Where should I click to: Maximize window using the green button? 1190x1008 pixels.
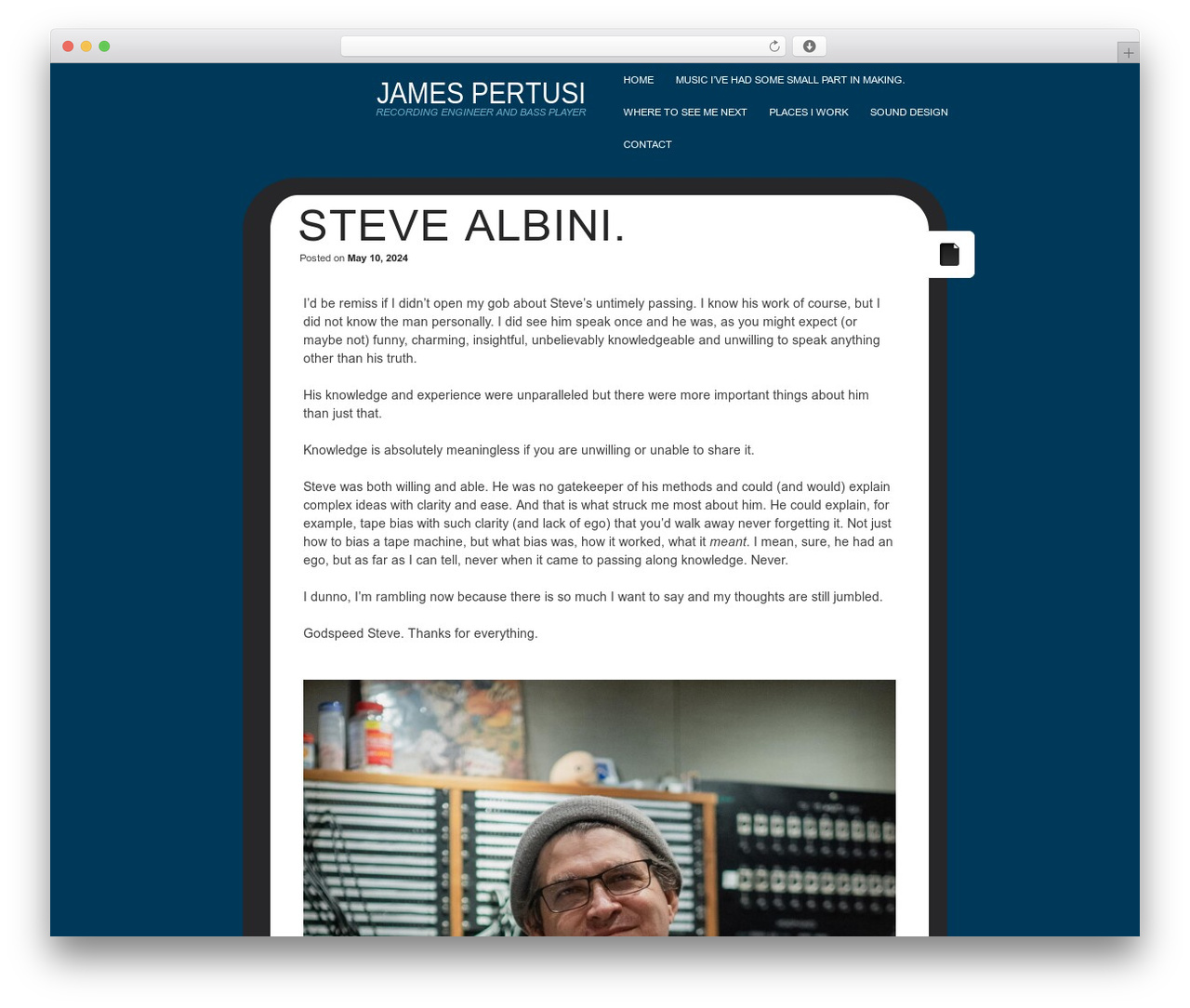(104, 46)
